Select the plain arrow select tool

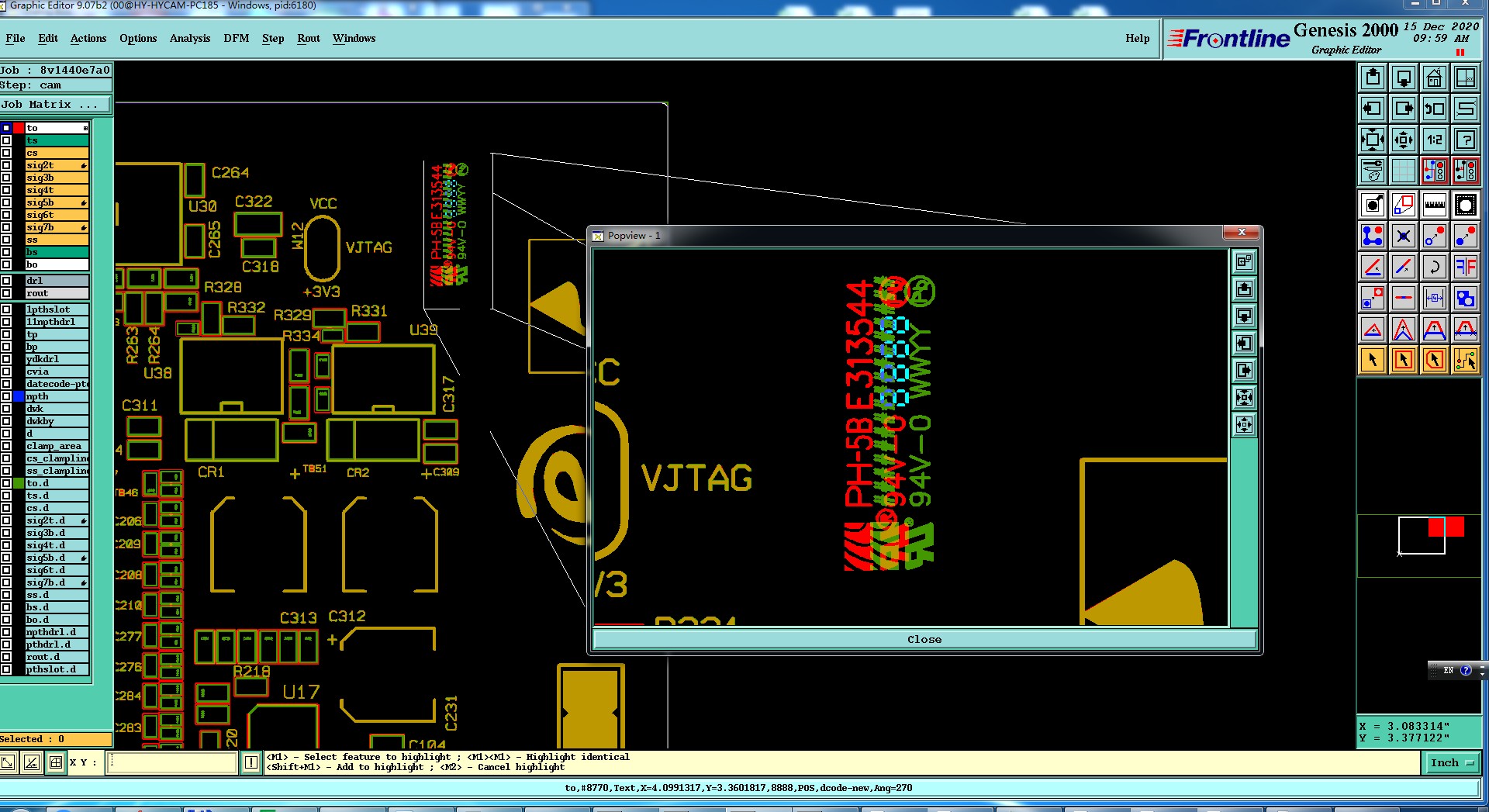tap(1373, 360)
